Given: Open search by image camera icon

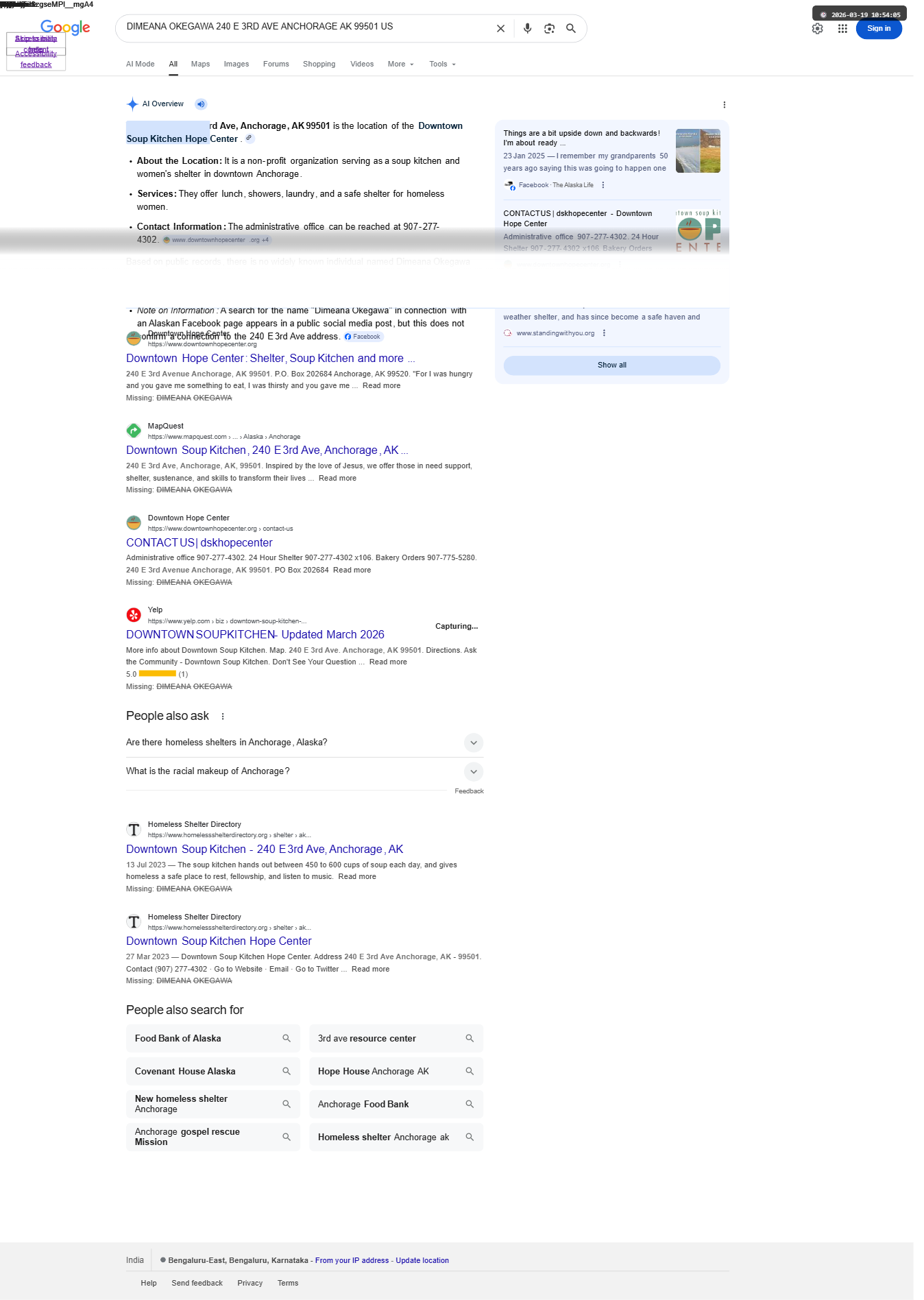Looking at the screenshot, I should [x=549, y=28].
